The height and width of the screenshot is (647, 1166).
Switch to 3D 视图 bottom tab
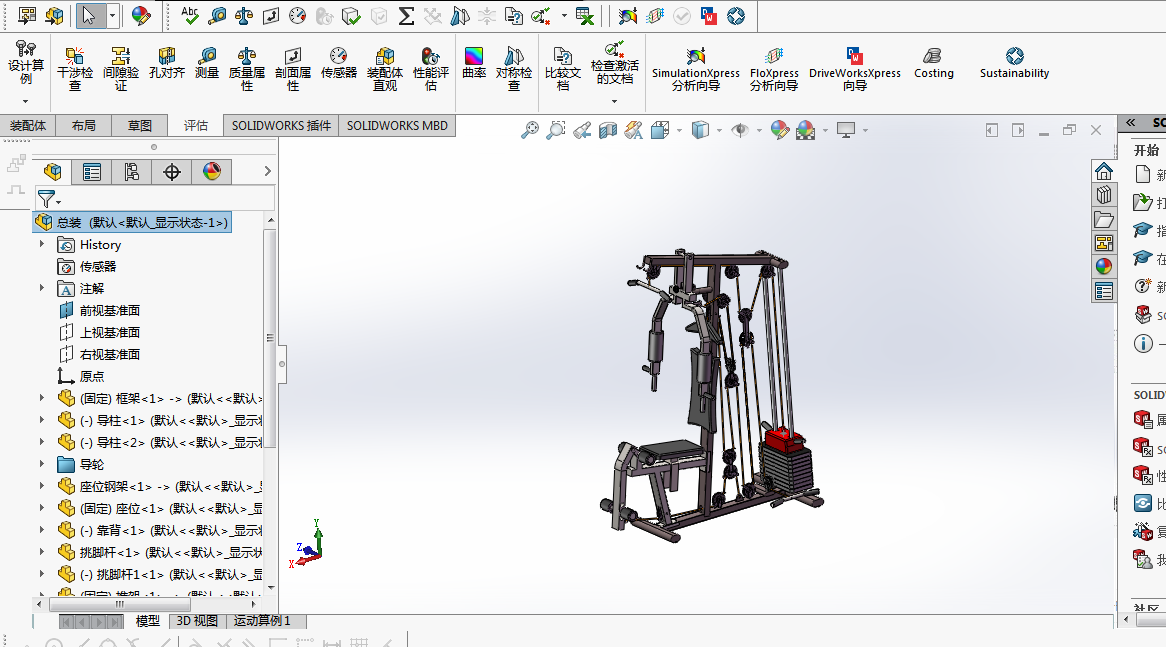click(197, 621)
